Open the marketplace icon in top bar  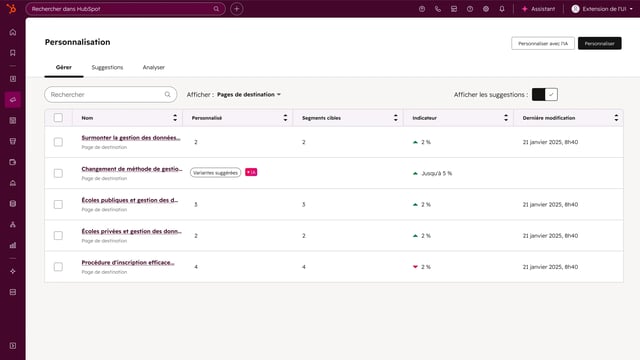[454, 9]
